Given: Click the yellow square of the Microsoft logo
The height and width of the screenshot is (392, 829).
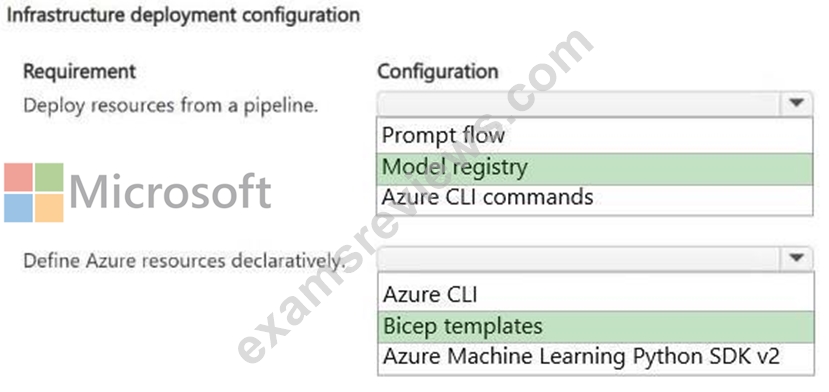Looking at the screenshot, I should pyautogui.click(x=49, y=208).
